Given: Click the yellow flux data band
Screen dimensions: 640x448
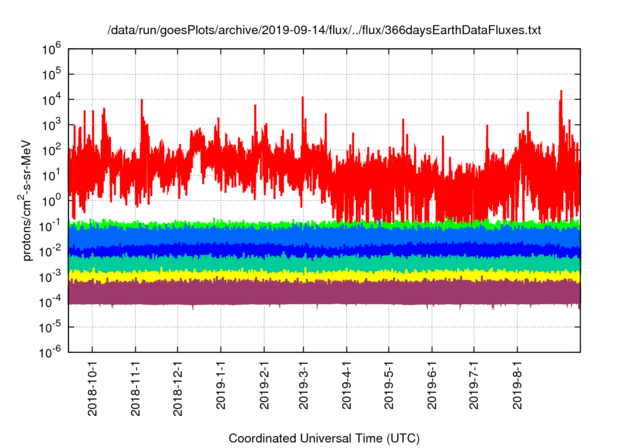Looking at the screenshot, I should [324, 276].
